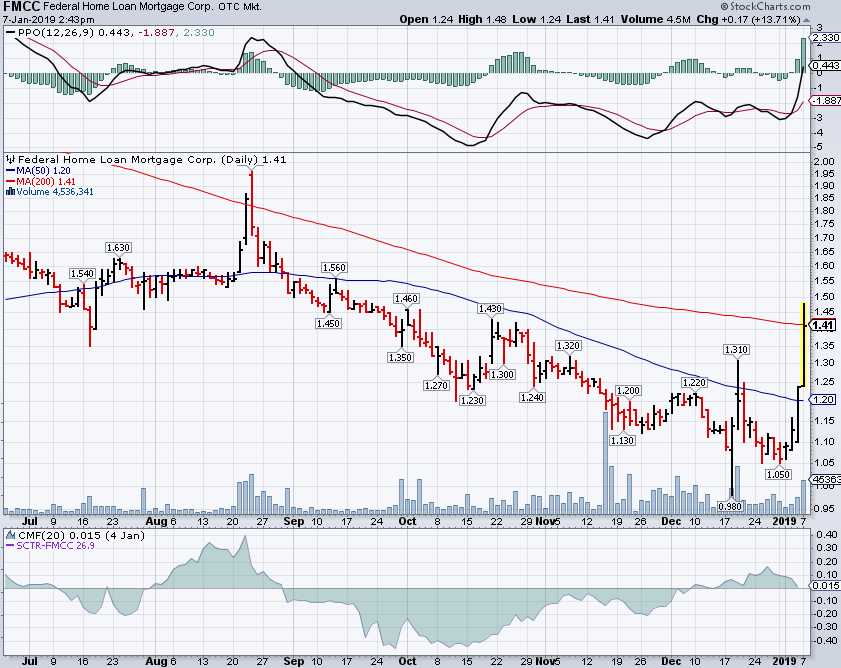The image size is (841, 668).
Task: Select the 1.310 price label in December
Action: [x=737, y=350]
